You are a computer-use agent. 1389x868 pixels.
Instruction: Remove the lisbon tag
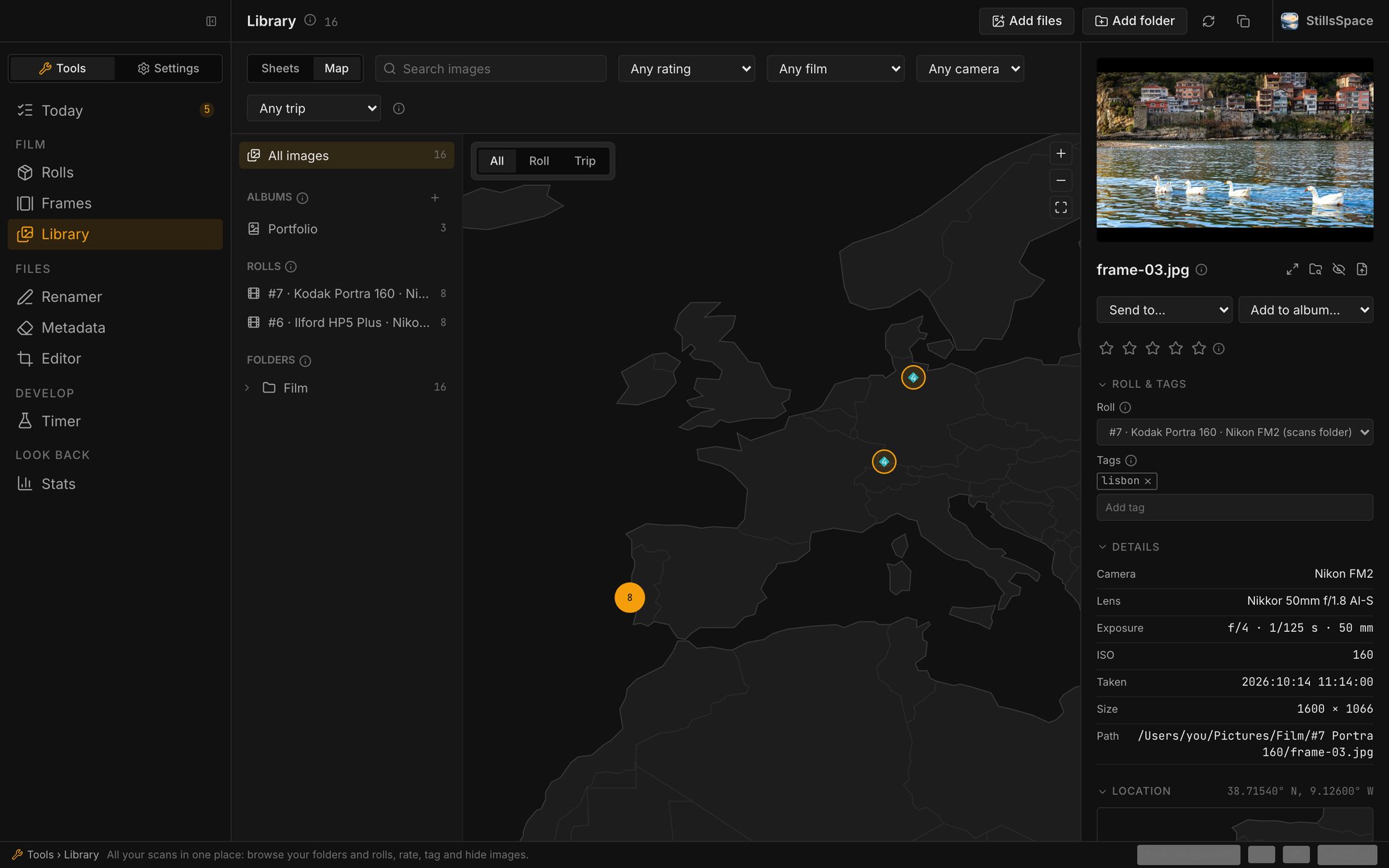pos(1148,481)
